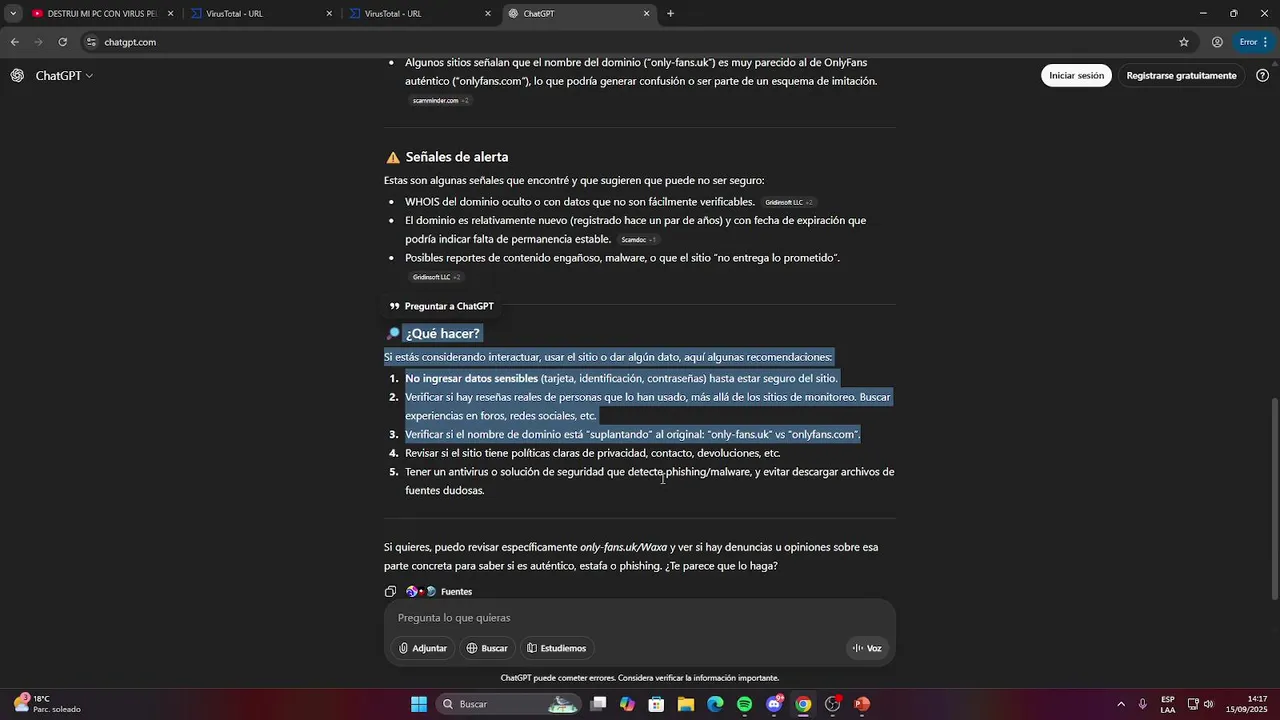
Task: Go forward with the browser forward arrow
Action: pos(38,42)
